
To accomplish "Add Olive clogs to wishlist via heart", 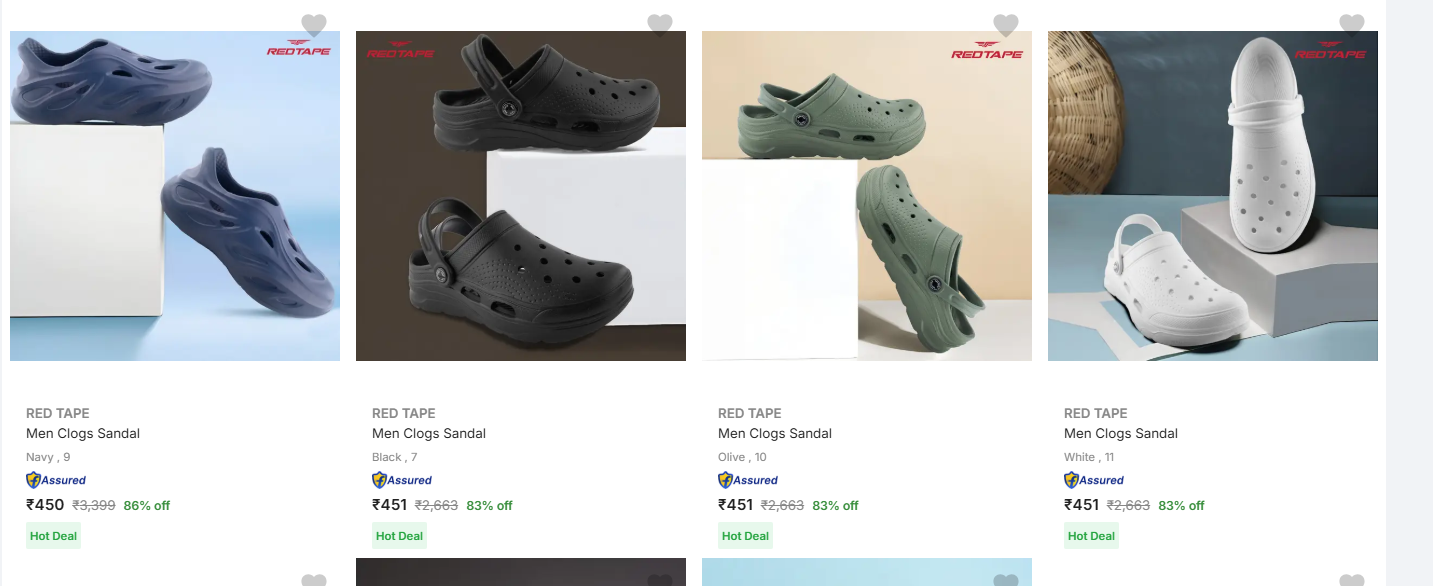I will click(1006, 25).
